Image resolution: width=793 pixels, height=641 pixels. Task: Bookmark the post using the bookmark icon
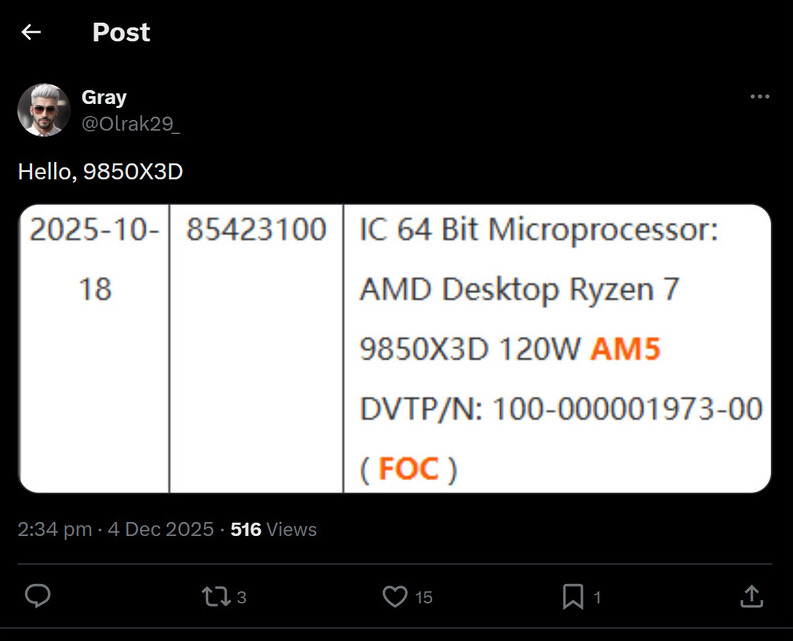(x=572, y=597)
